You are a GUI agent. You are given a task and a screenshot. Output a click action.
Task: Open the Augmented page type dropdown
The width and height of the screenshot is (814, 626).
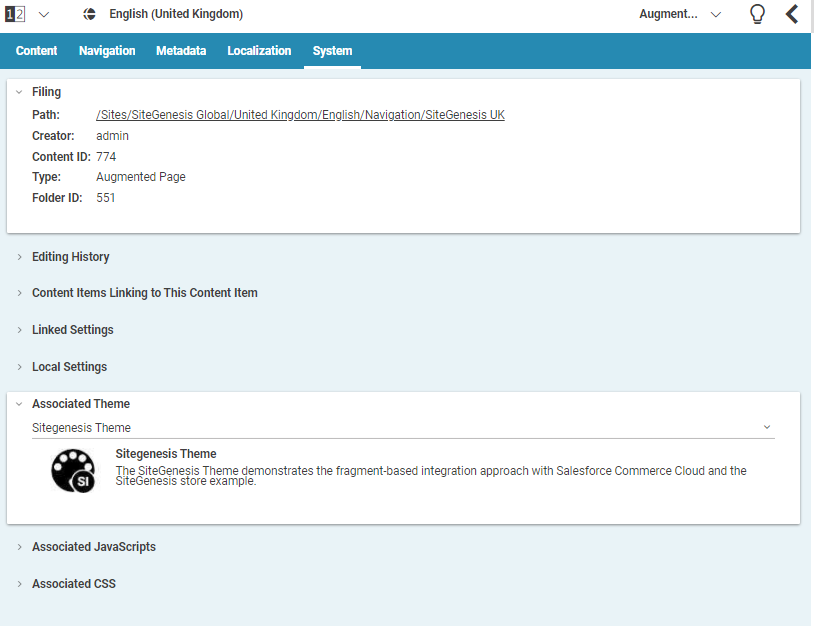680,14
